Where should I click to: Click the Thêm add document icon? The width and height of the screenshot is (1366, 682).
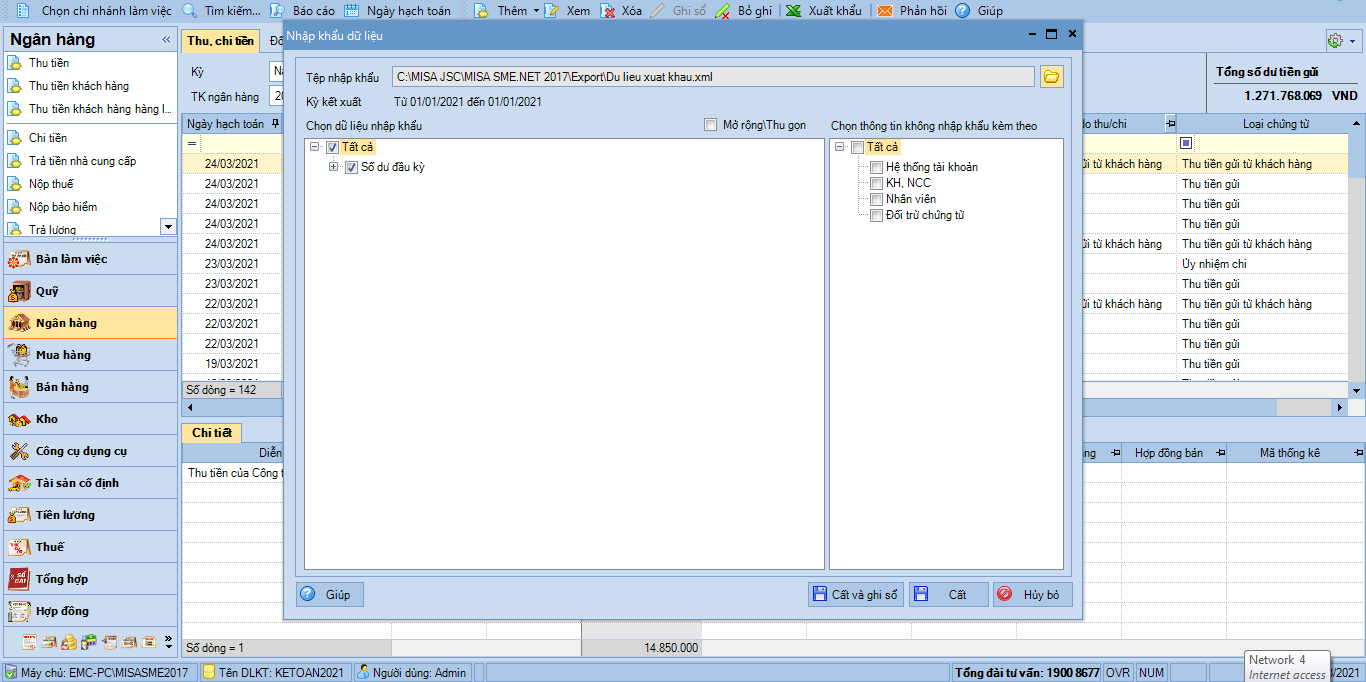[481, 10]
